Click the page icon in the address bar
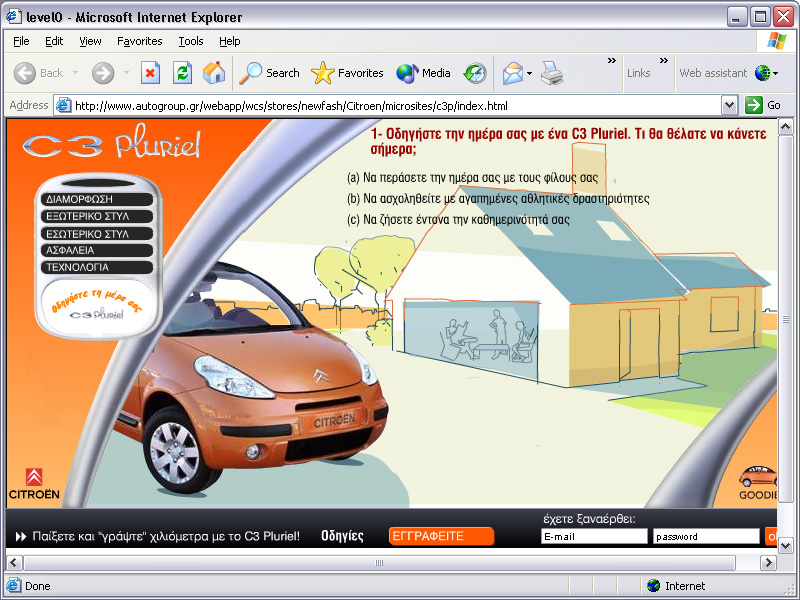The image size is (800, 600). tap(63, 106)
